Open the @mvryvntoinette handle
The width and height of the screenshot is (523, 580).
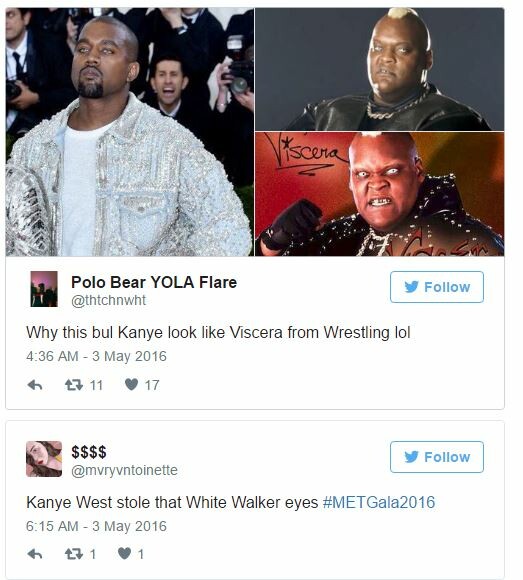tap(124, 470)
